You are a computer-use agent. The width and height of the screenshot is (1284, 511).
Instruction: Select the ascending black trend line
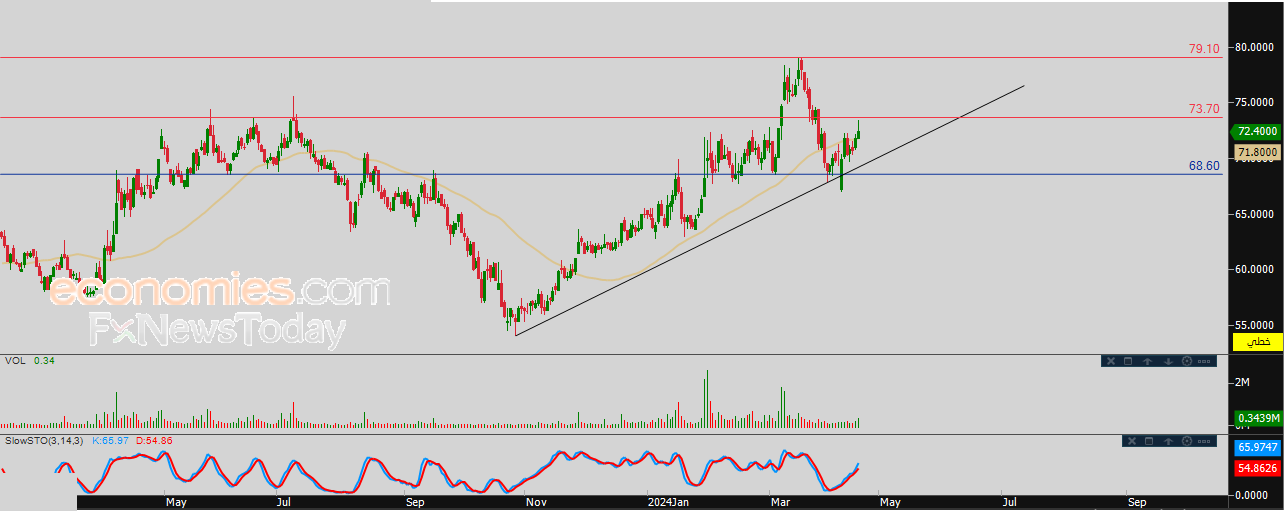(770, 211)
